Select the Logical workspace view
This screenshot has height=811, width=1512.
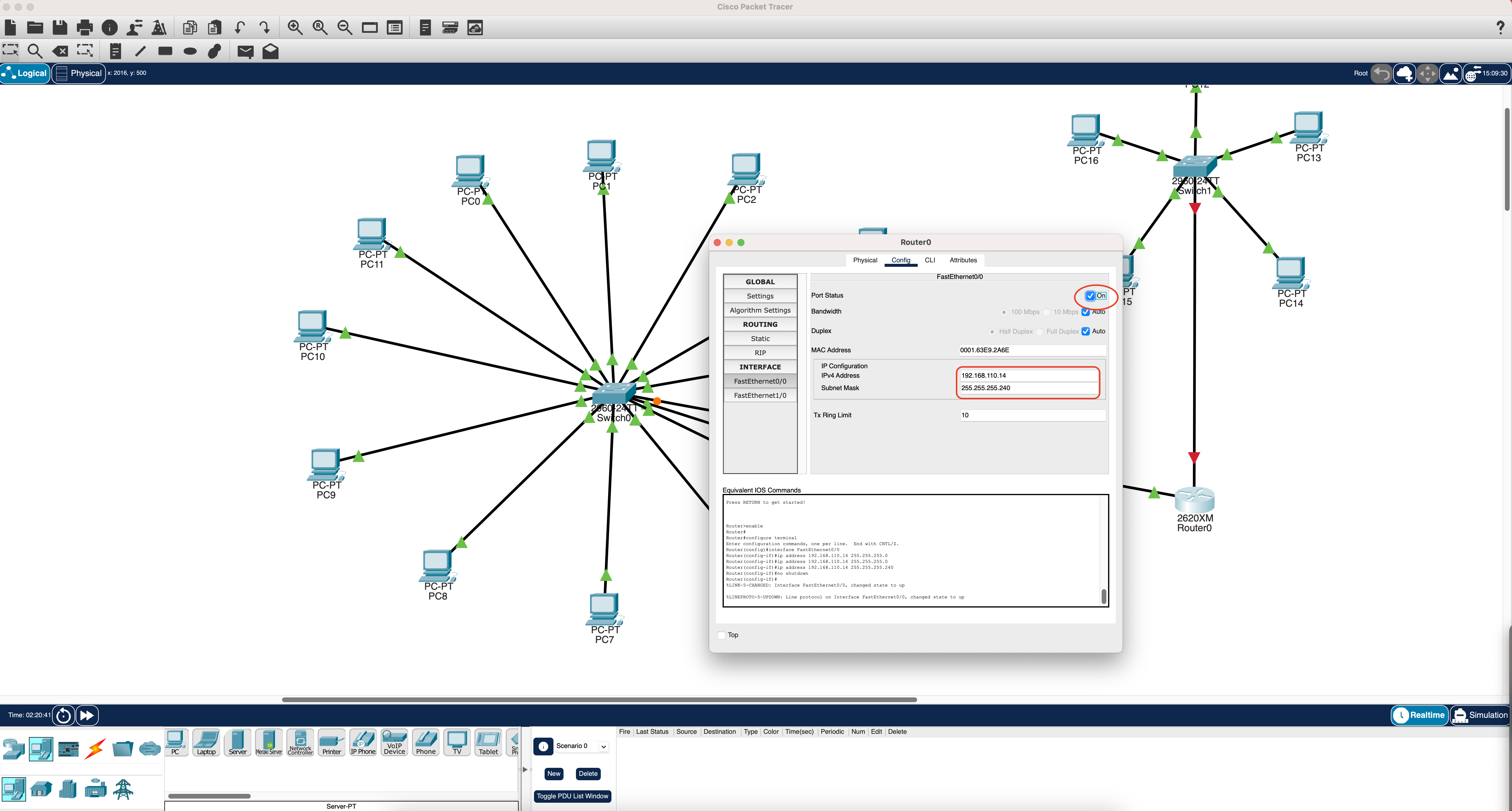pyautogui.click(x=25, y=73)
